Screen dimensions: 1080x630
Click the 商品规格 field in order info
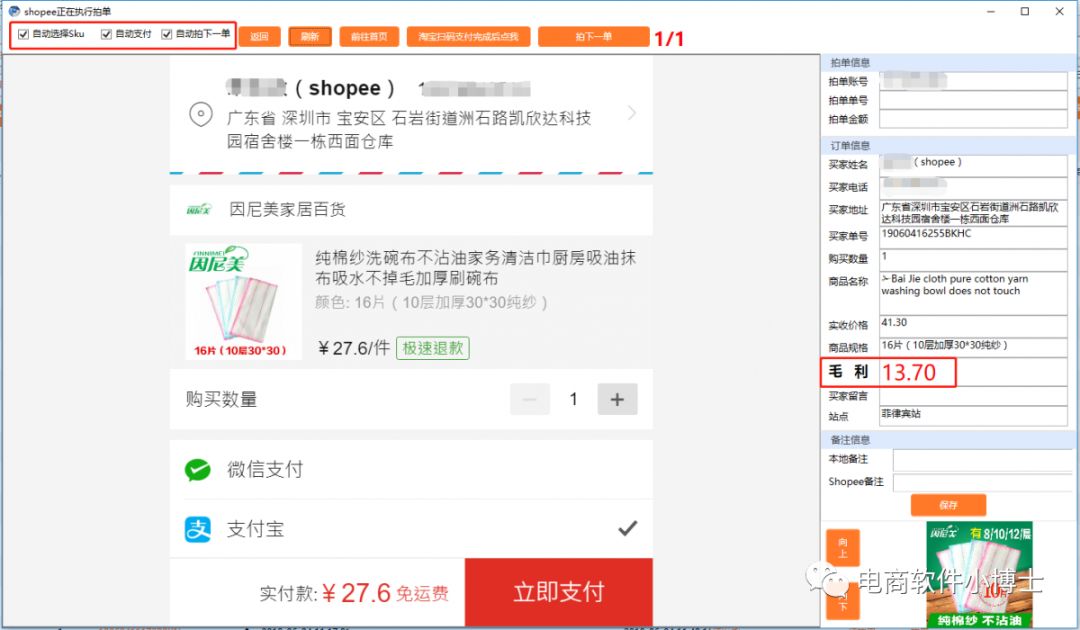click(x=973, y=347)
